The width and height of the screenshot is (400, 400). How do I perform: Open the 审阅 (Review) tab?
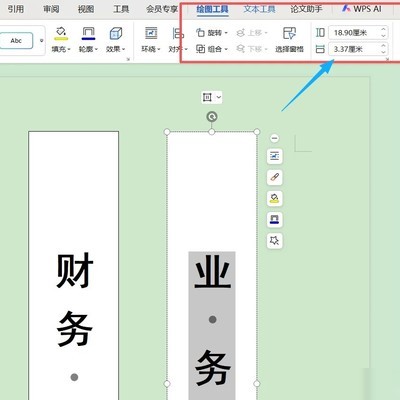pos(51,9)
